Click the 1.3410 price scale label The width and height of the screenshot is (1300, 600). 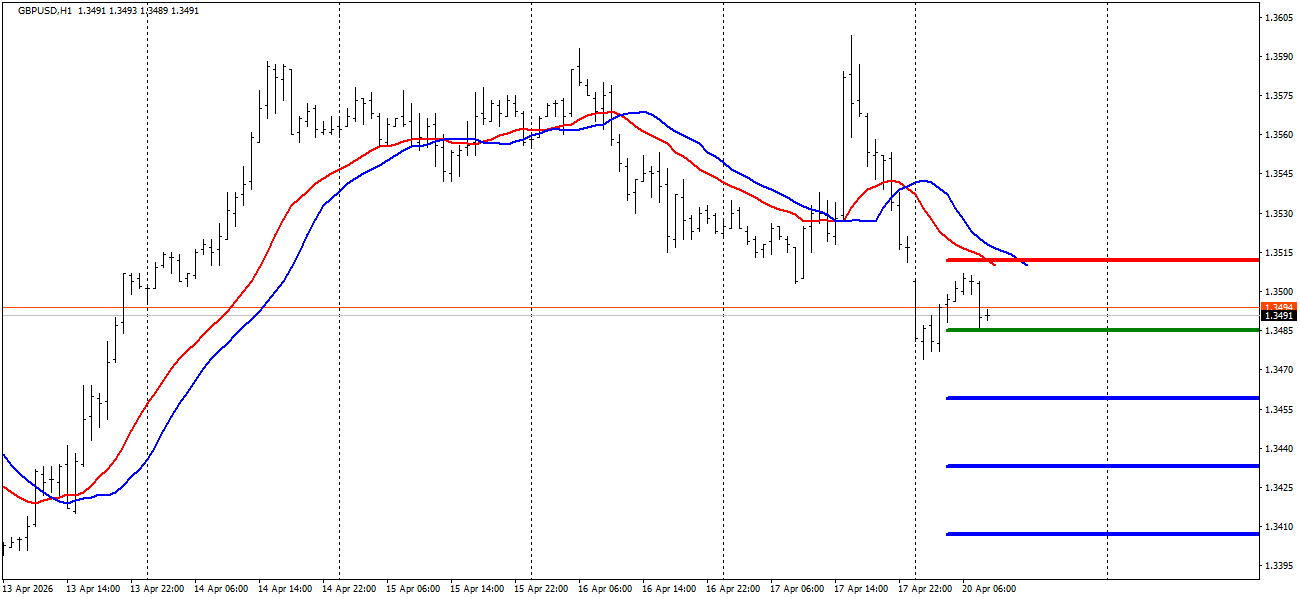coord(1279,526)
